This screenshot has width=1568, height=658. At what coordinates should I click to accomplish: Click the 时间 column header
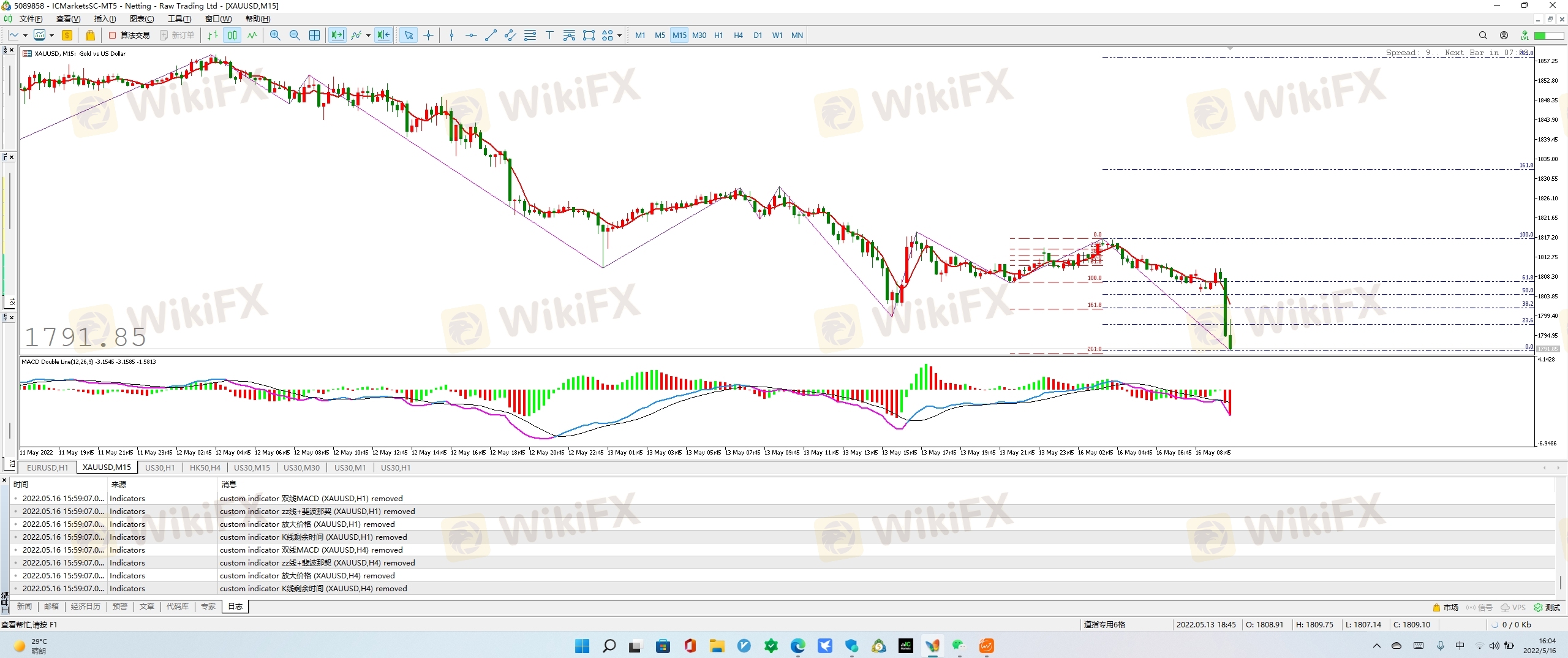coord(59,485)
